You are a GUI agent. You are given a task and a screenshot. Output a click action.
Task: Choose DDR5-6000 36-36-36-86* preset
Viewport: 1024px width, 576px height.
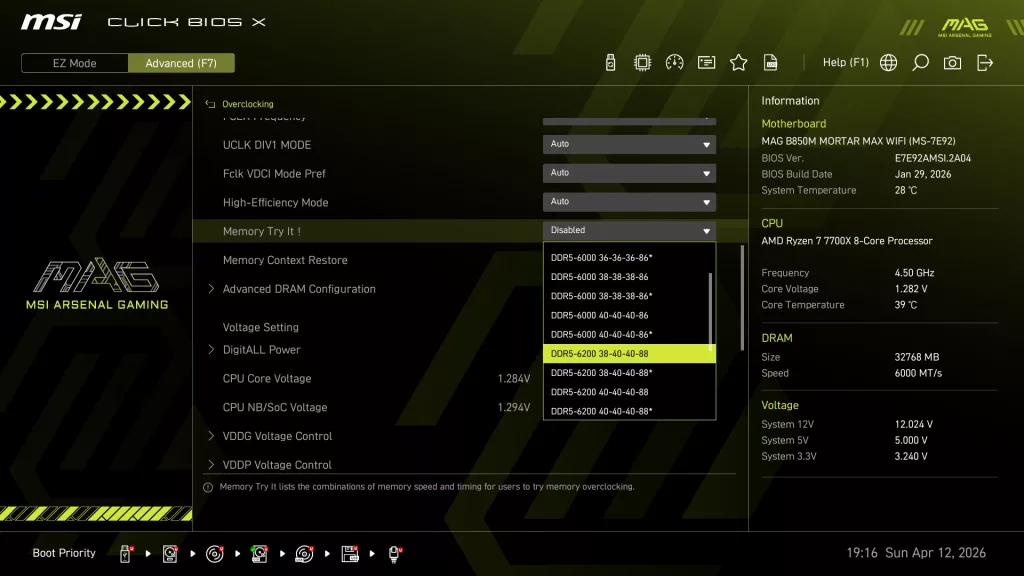click(626, 257)
